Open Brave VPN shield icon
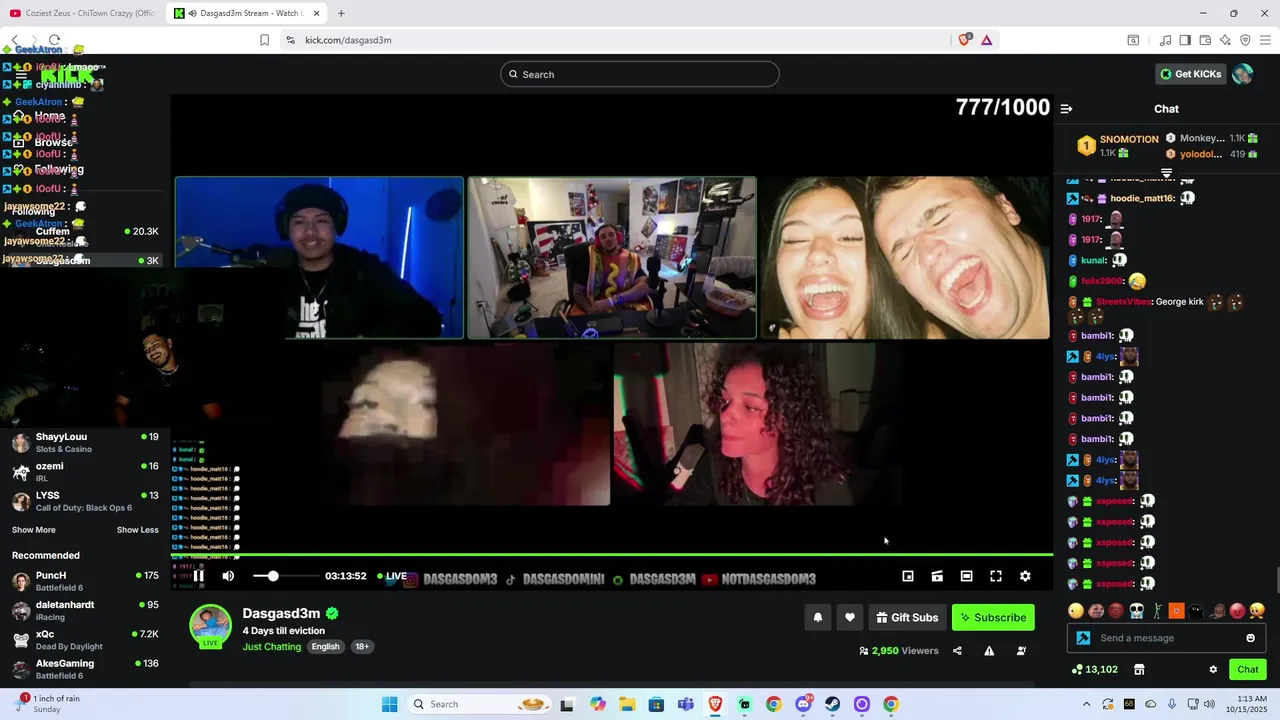 coord(1245,40)
